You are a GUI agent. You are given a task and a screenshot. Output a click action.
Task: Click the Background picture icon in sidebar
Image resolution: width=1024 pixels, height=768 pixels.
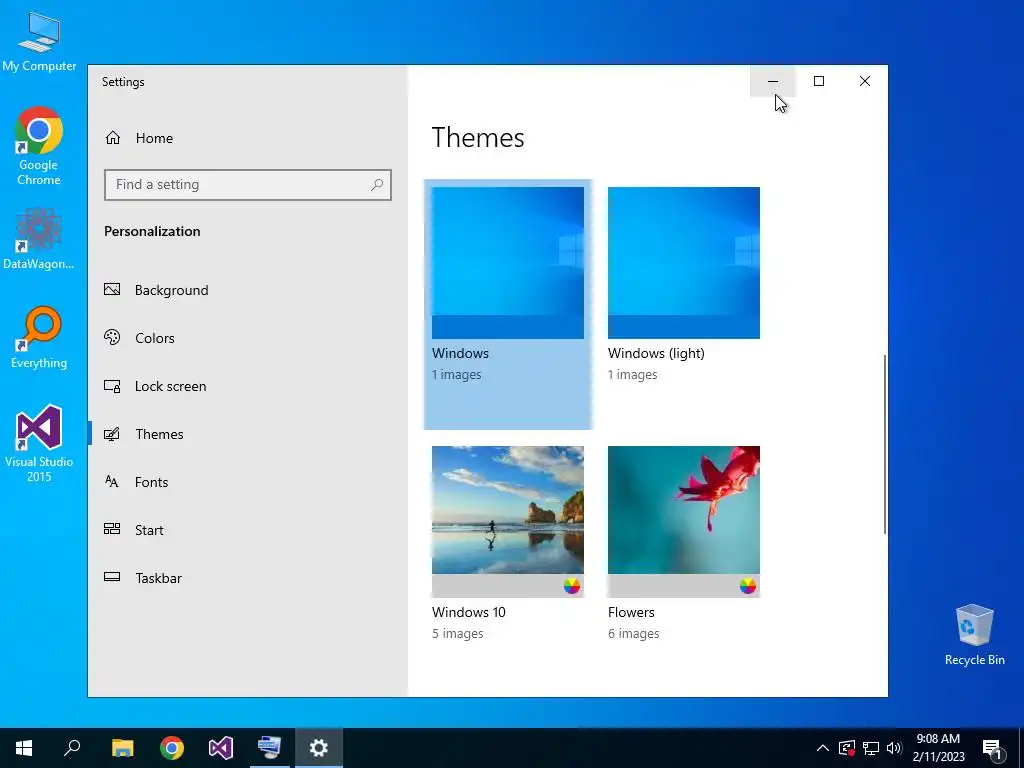pyautogui.click(x=112, y=289)
